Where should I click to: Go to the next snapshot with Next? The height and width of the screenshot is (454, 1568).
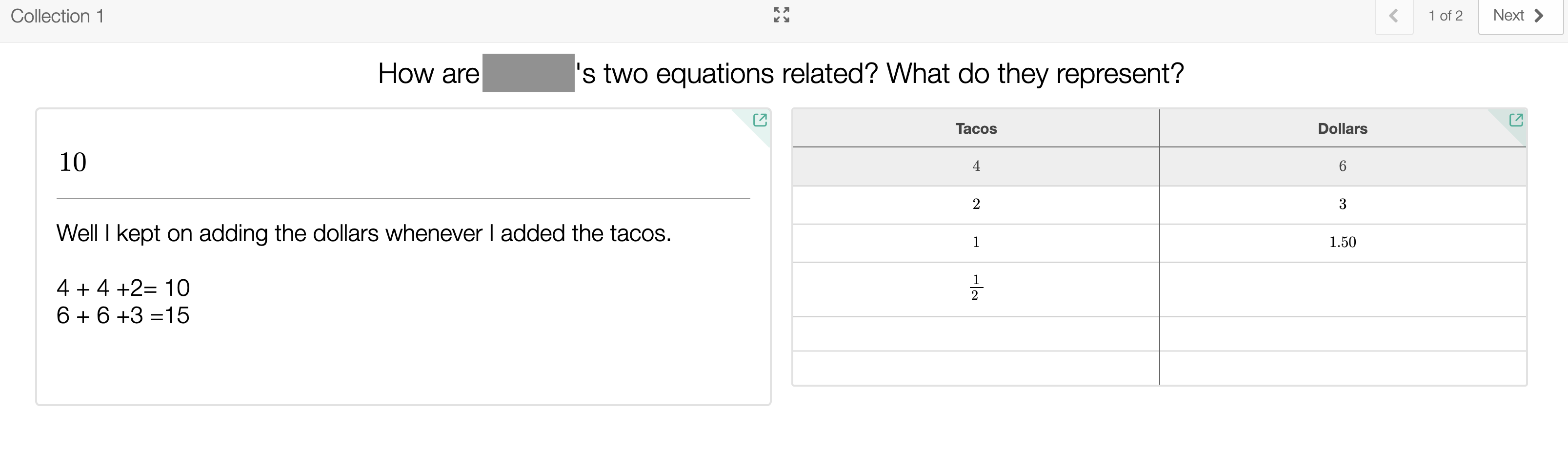1520,16
